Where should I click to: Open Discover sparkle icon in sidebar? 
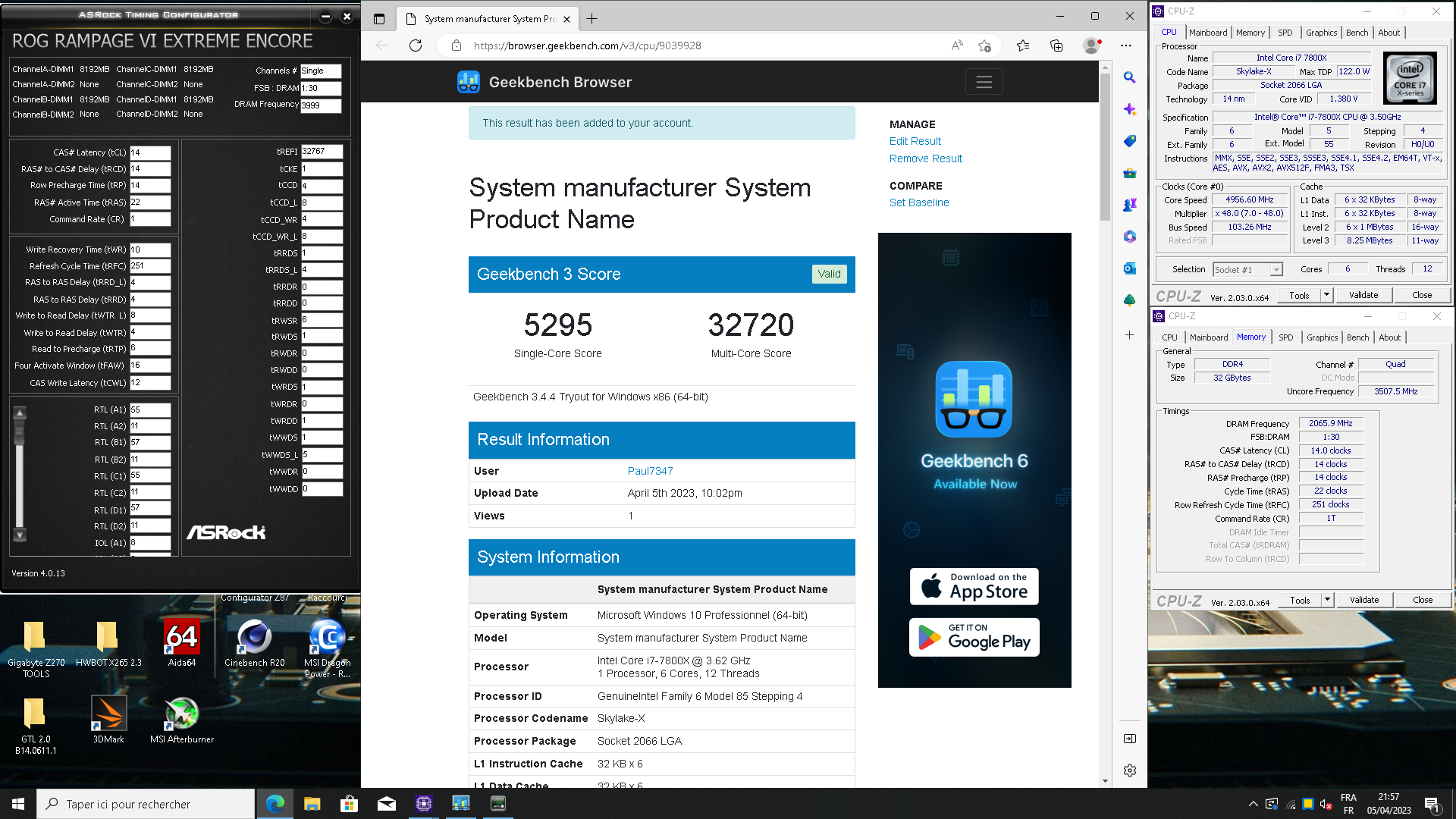pyautogui.click(x=1130, y=109)
